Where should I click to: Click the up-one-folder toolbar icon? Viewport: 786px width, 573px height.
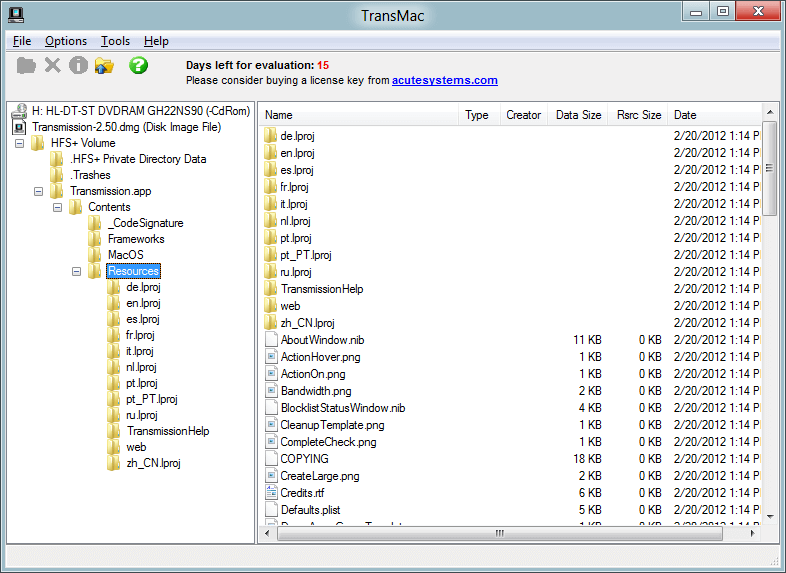coord(104,66)
